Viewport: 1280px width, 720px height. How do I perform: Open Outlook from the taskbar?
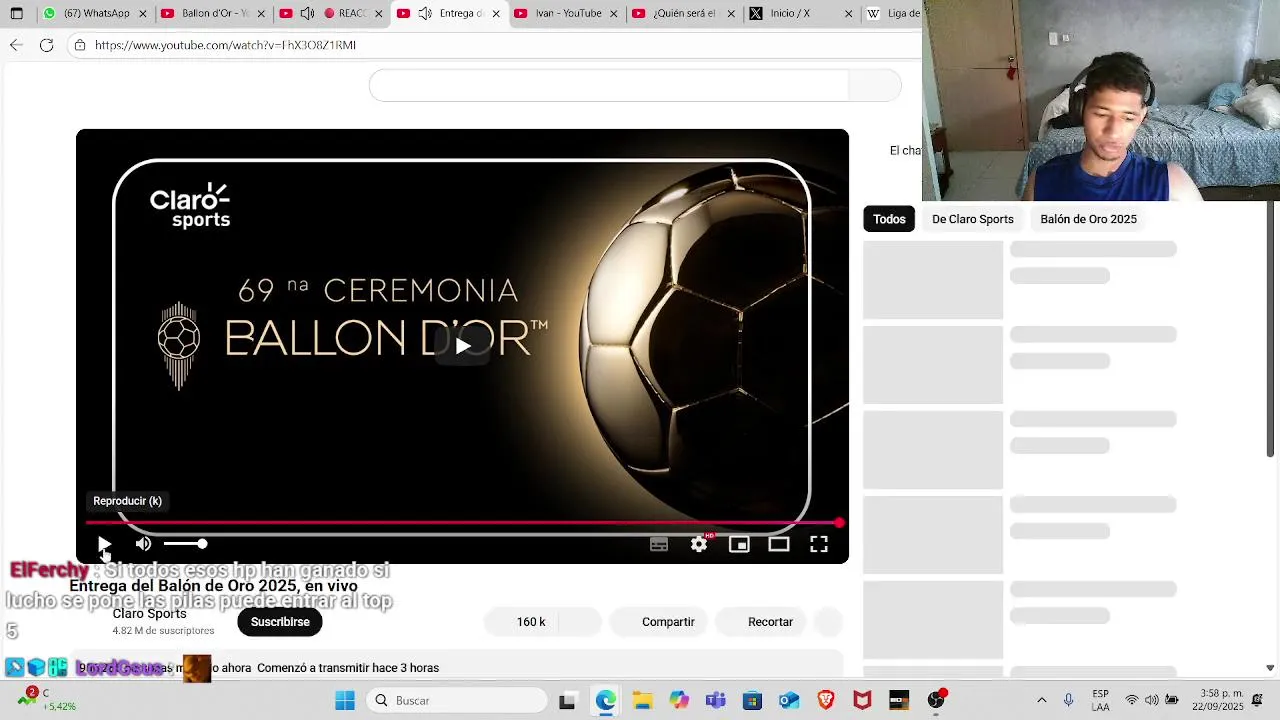789,701
